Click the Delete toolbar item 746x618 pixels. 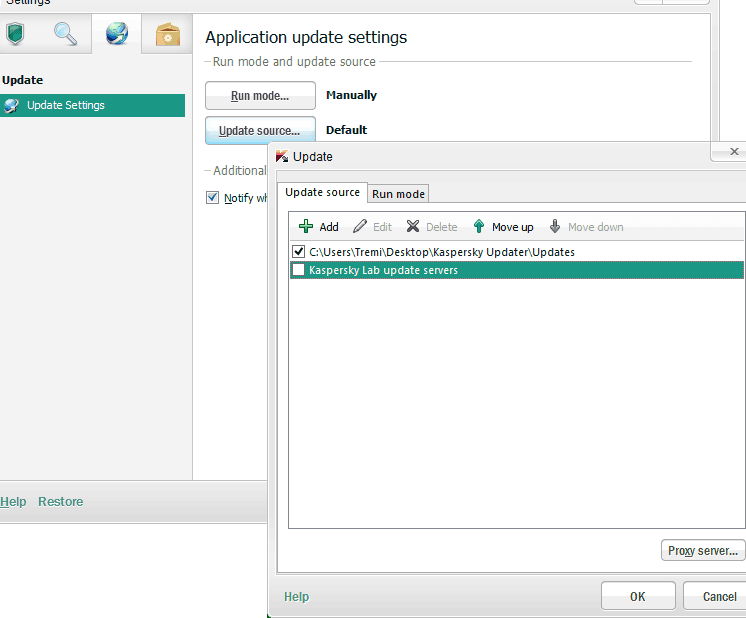coord(432,226)
